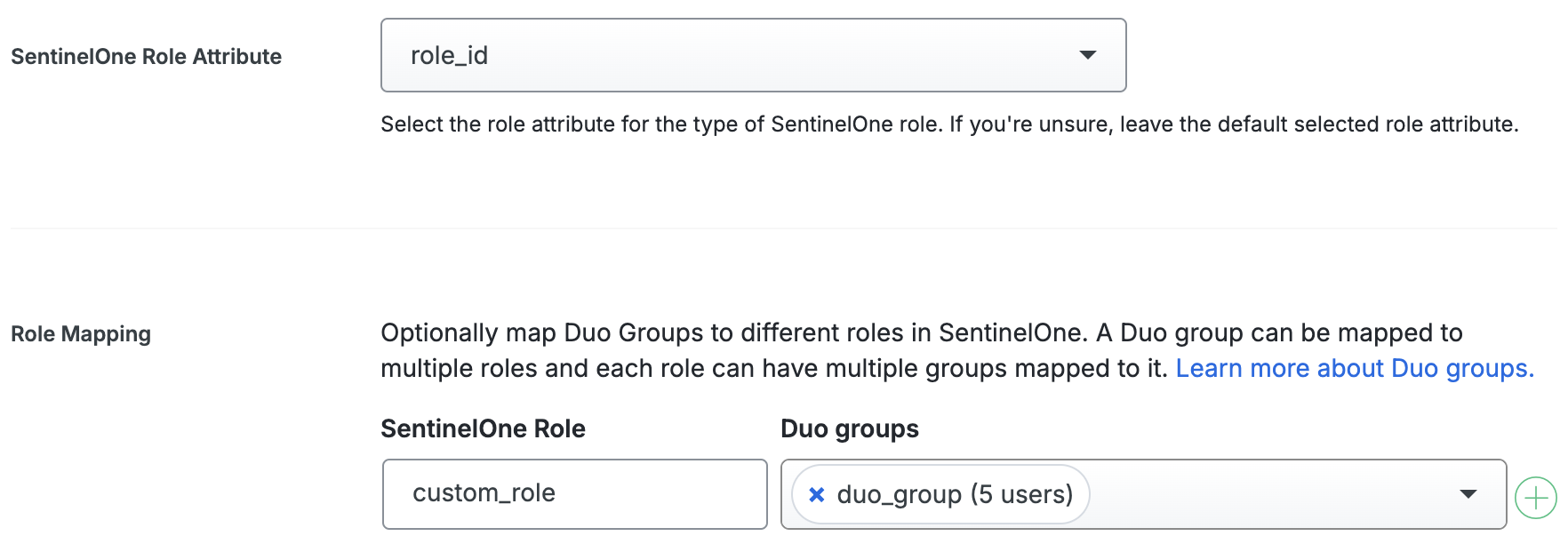This screenshot has height=544, width=1568.
Task: Click the caret icon on the role_id selector
Action: click(x=1087, y=55)
